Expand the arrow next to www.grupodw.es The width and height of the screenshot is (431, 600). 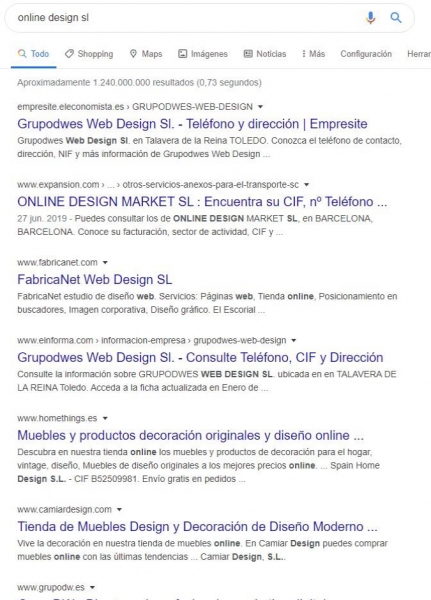[x=92, y=587]
